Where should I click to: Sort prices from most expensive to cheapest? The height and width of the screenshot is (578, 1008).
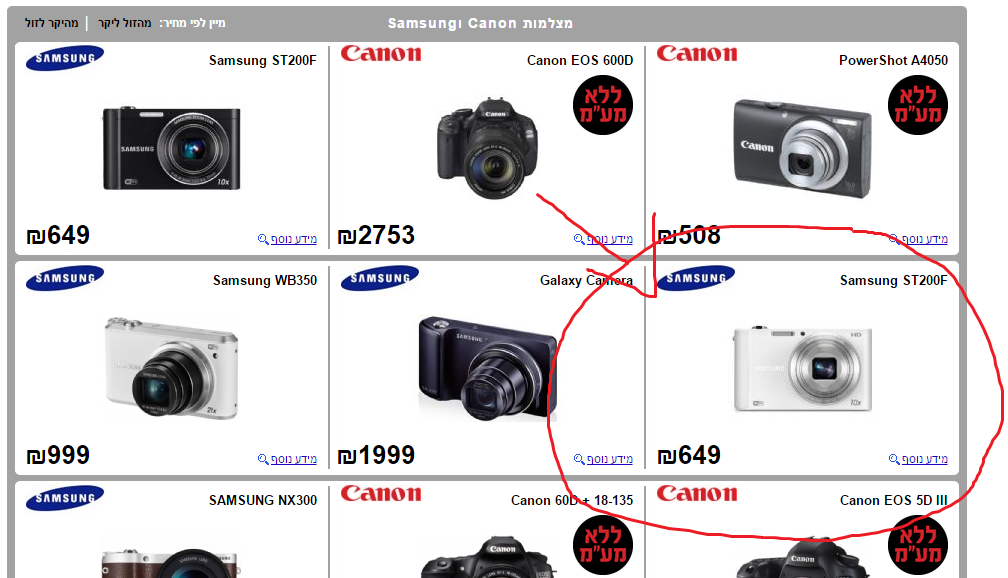point(51,23)
